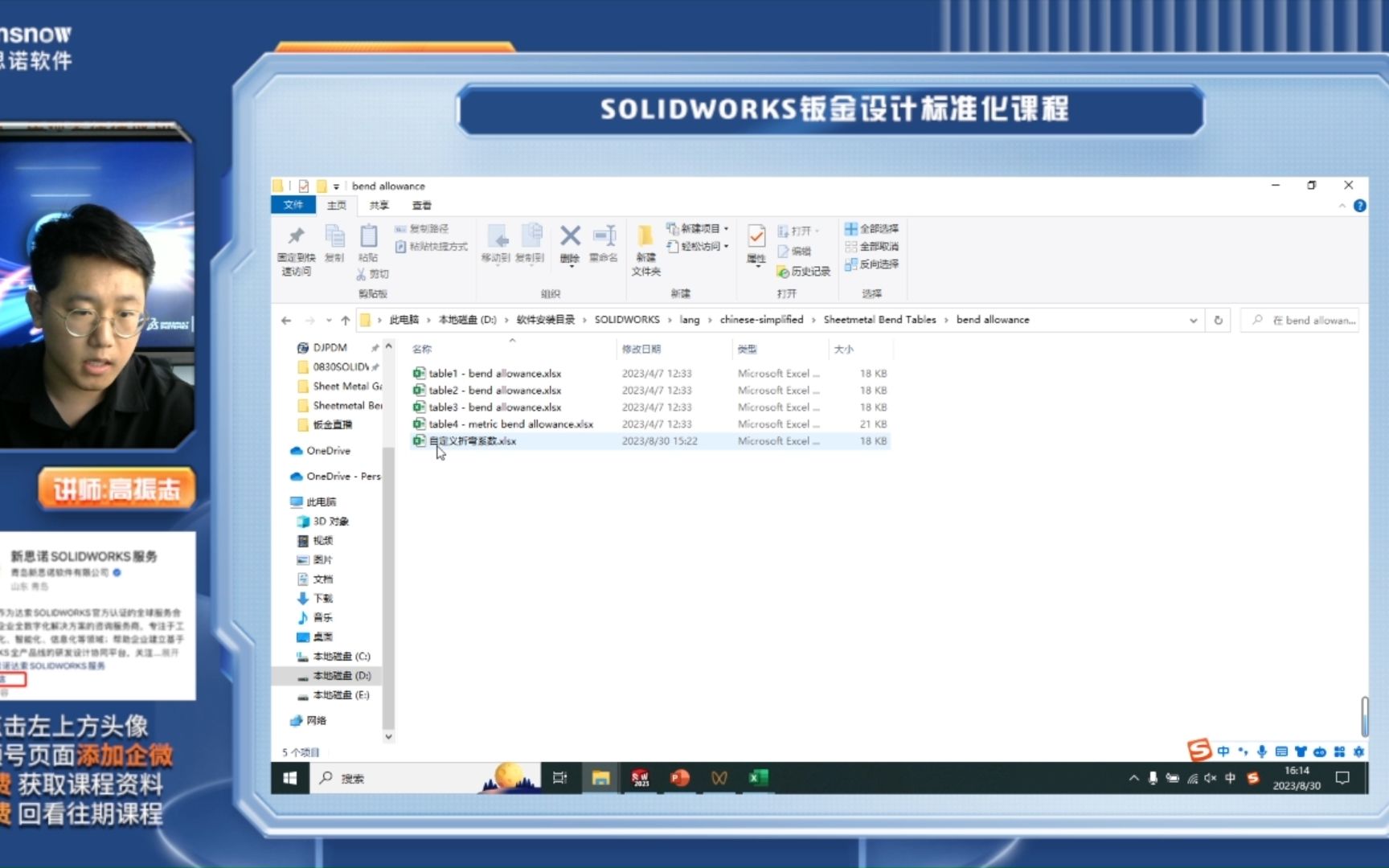
Task: Select table4 - metric bend allowance.xlsx
Action: [510, 424]
